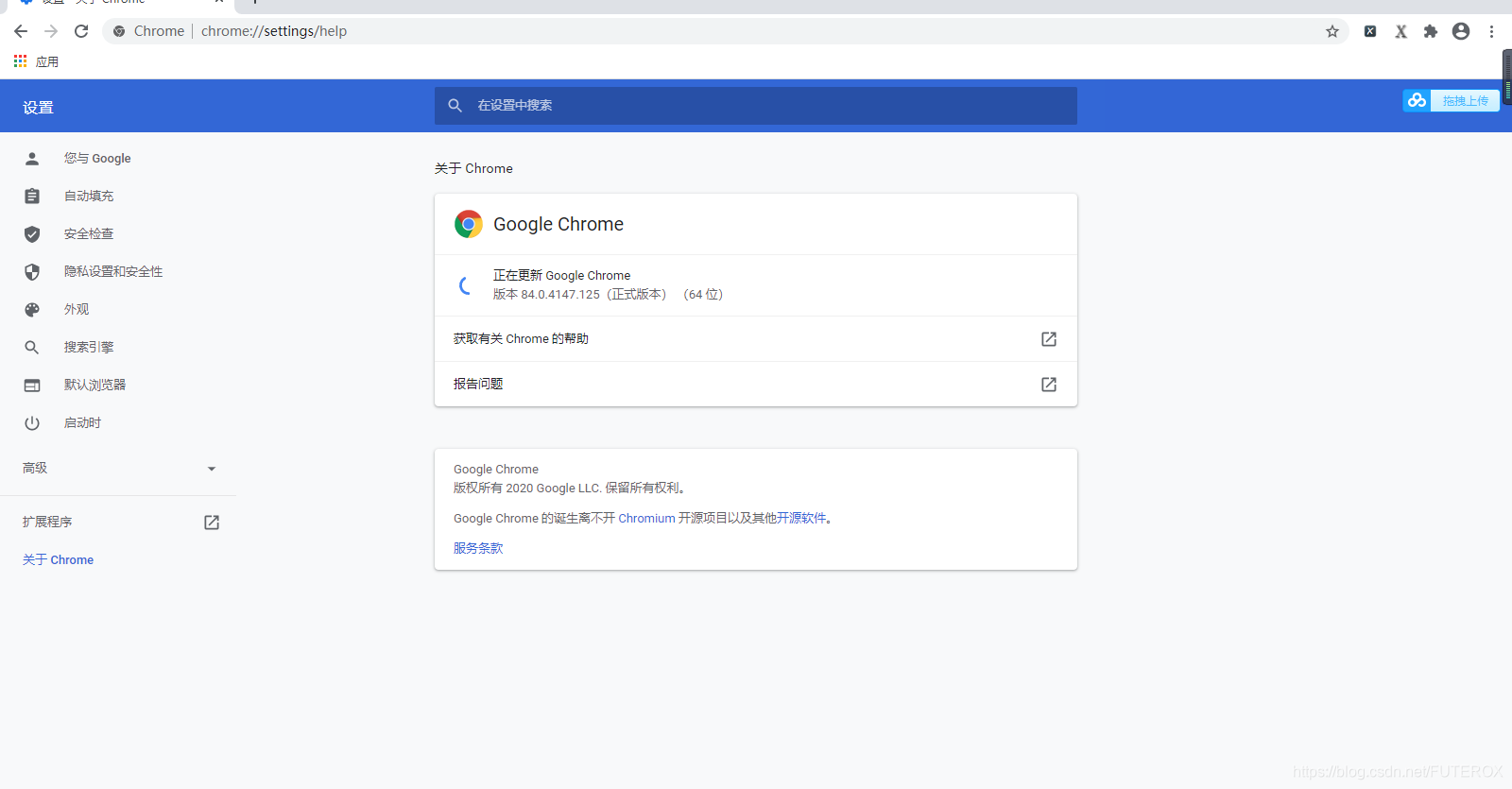Open the 服务条款 terms link
Screen dimensions: 1512x789
478,549
